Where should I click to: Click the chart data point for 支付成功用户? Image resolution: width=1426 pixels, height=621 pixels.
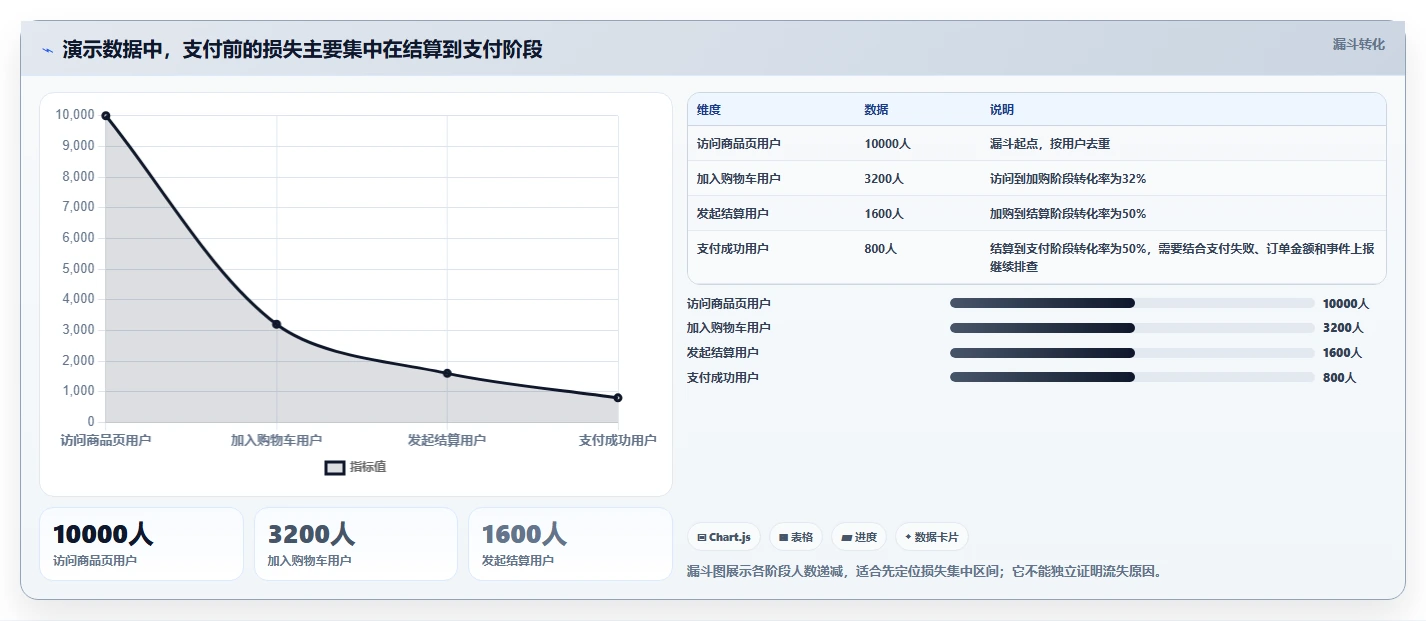pyautogui.click(x=618, y=398)
